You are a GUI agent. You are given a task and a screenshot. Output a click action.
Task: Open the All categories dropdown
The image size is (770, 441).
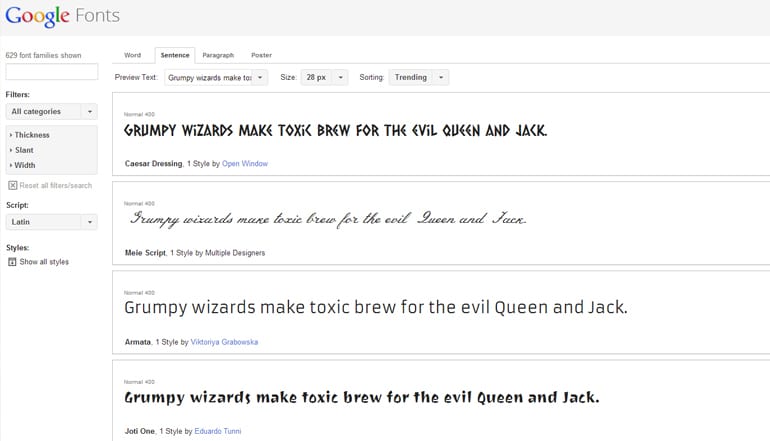point(51,112)
